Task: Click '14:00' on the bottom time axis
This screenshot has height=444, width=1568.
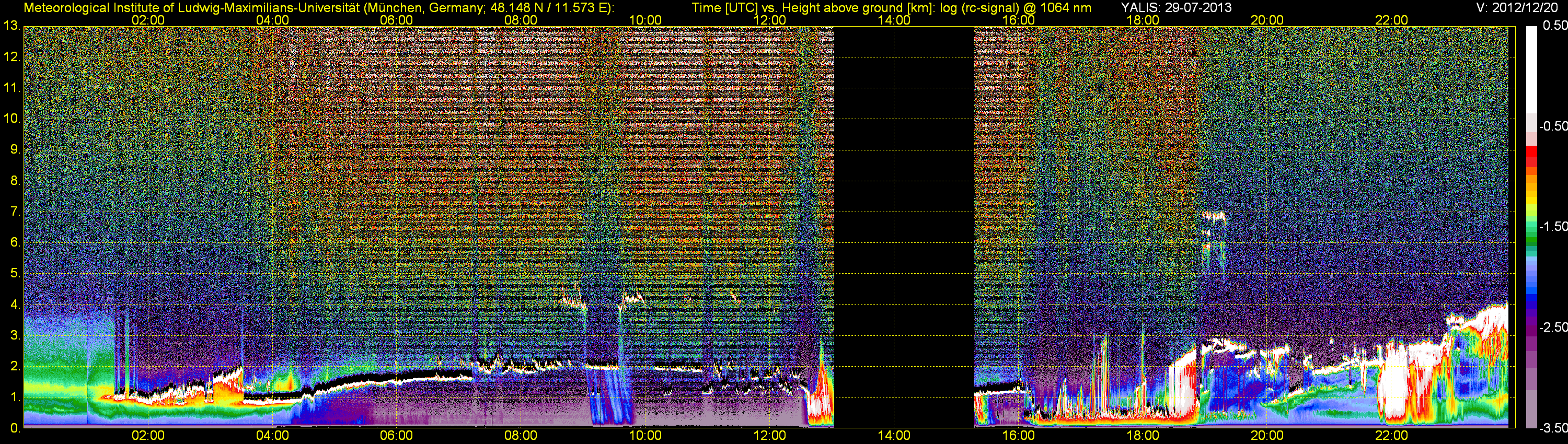Action: pyautogui.click(x=894, y=436)
